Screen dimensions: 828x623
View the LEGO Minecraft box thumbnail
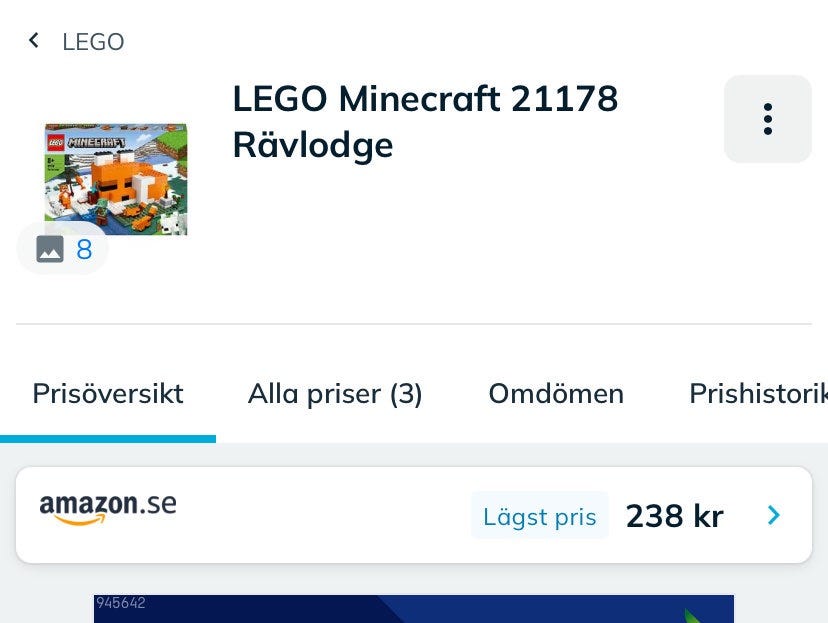[116, 178]
